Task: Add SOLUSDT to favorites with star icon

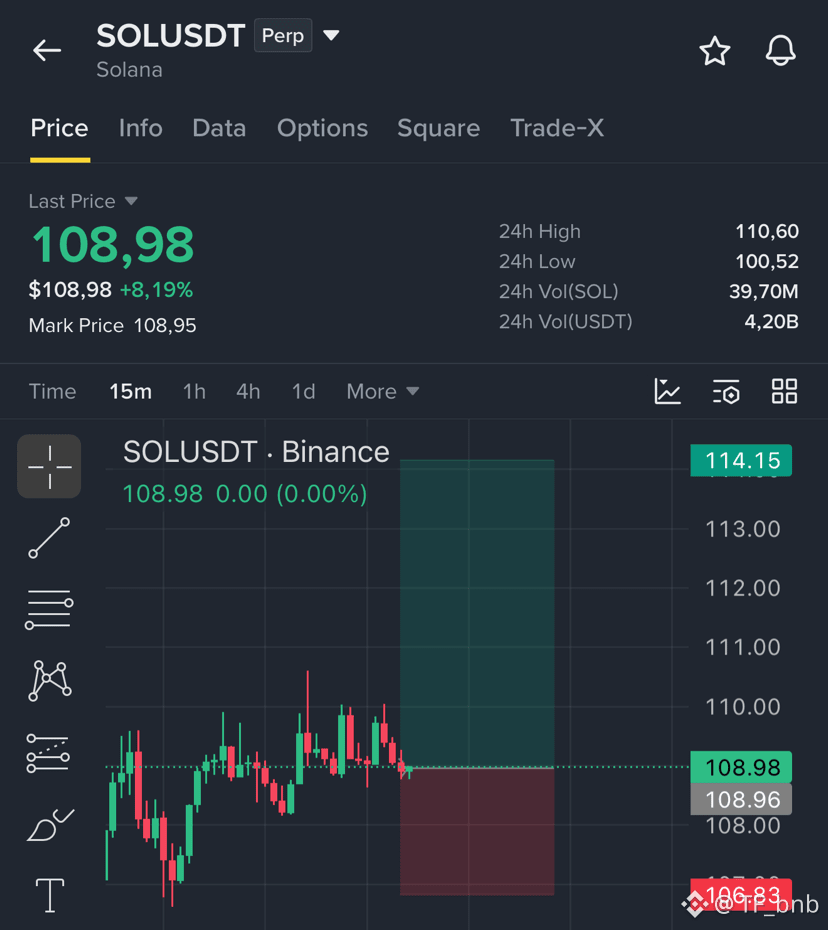Action: [x=715, y=50]
